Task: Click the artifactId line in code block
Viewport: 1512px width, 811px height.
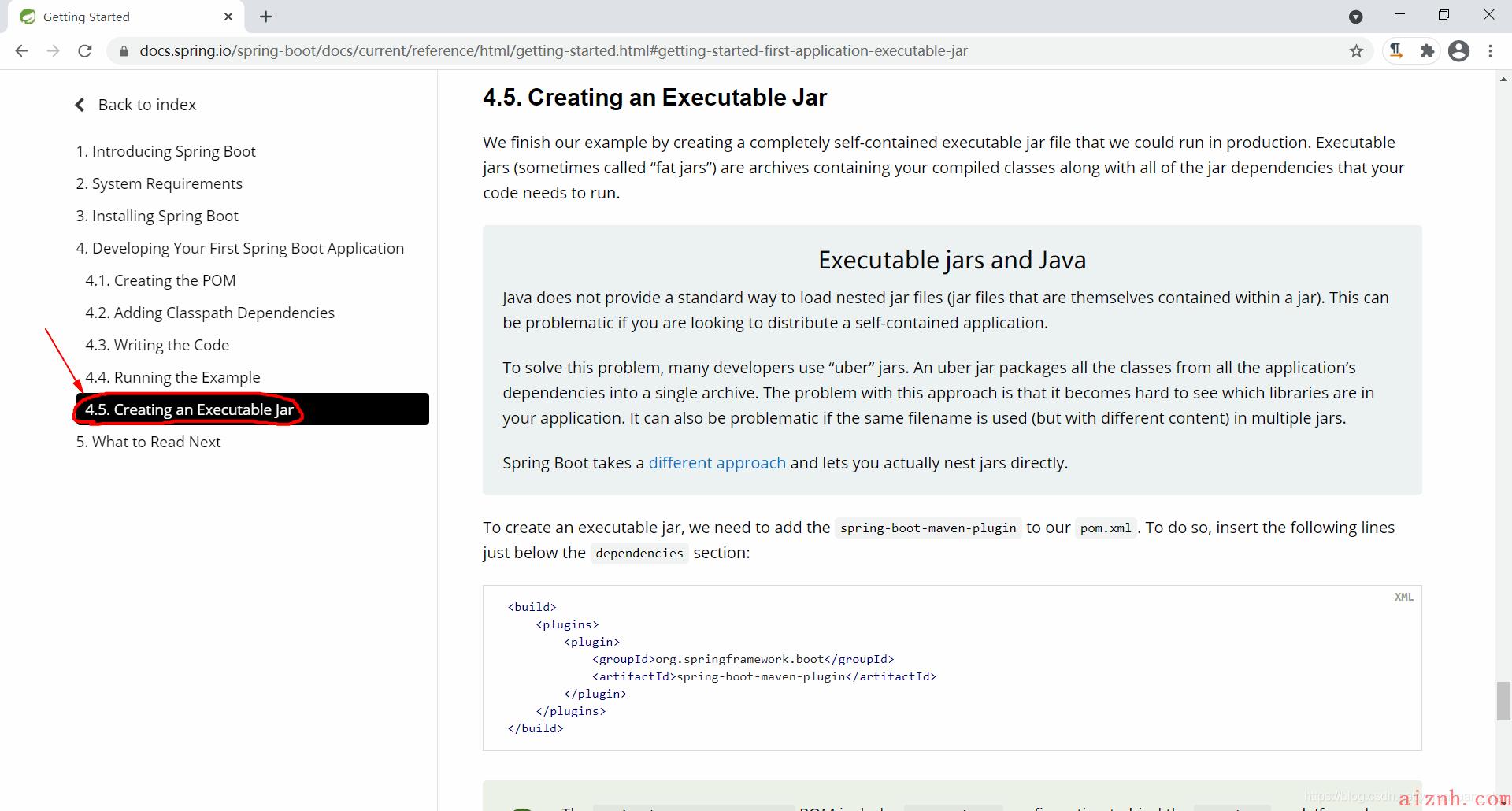Action: pyautogui.click(x=764, y=676)
